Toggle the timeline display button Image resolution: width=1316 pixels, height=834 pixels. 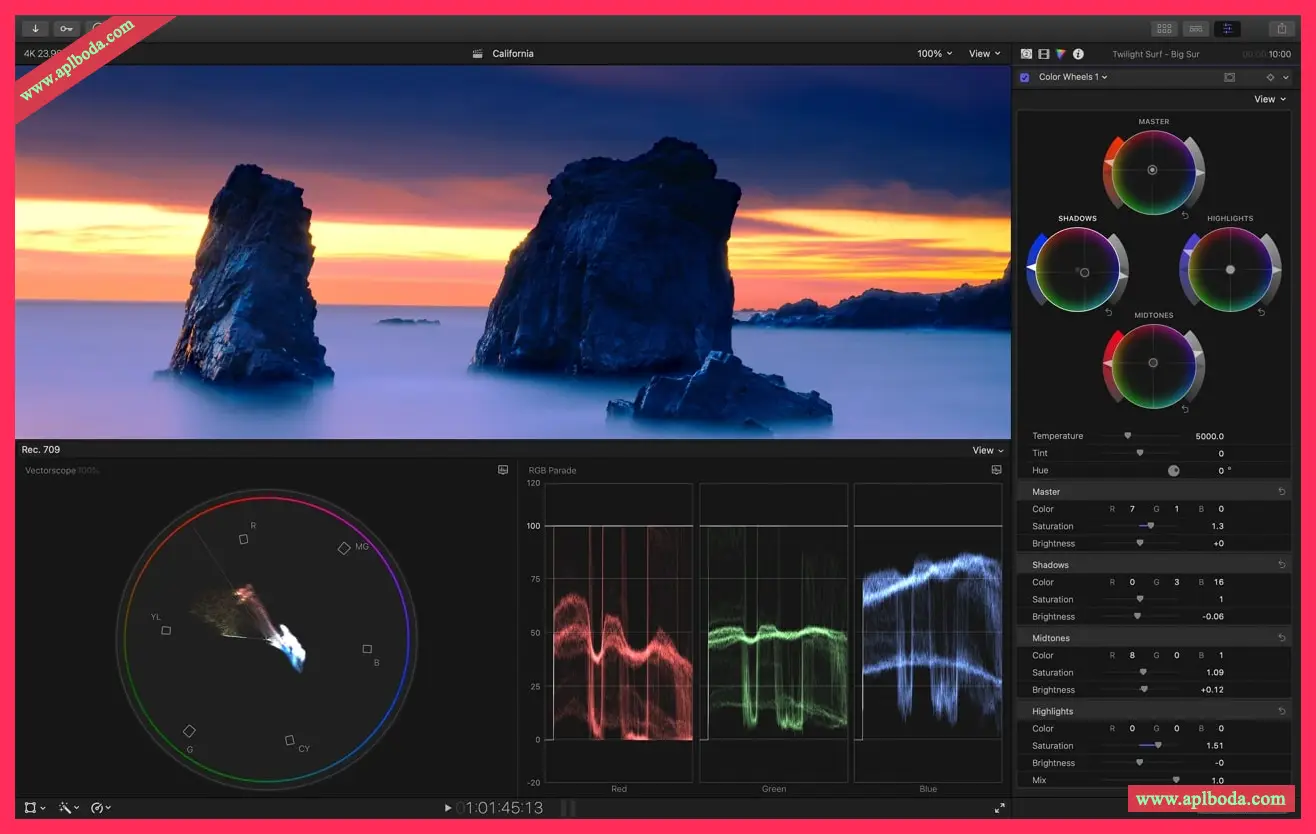[x=1195, y=29]
